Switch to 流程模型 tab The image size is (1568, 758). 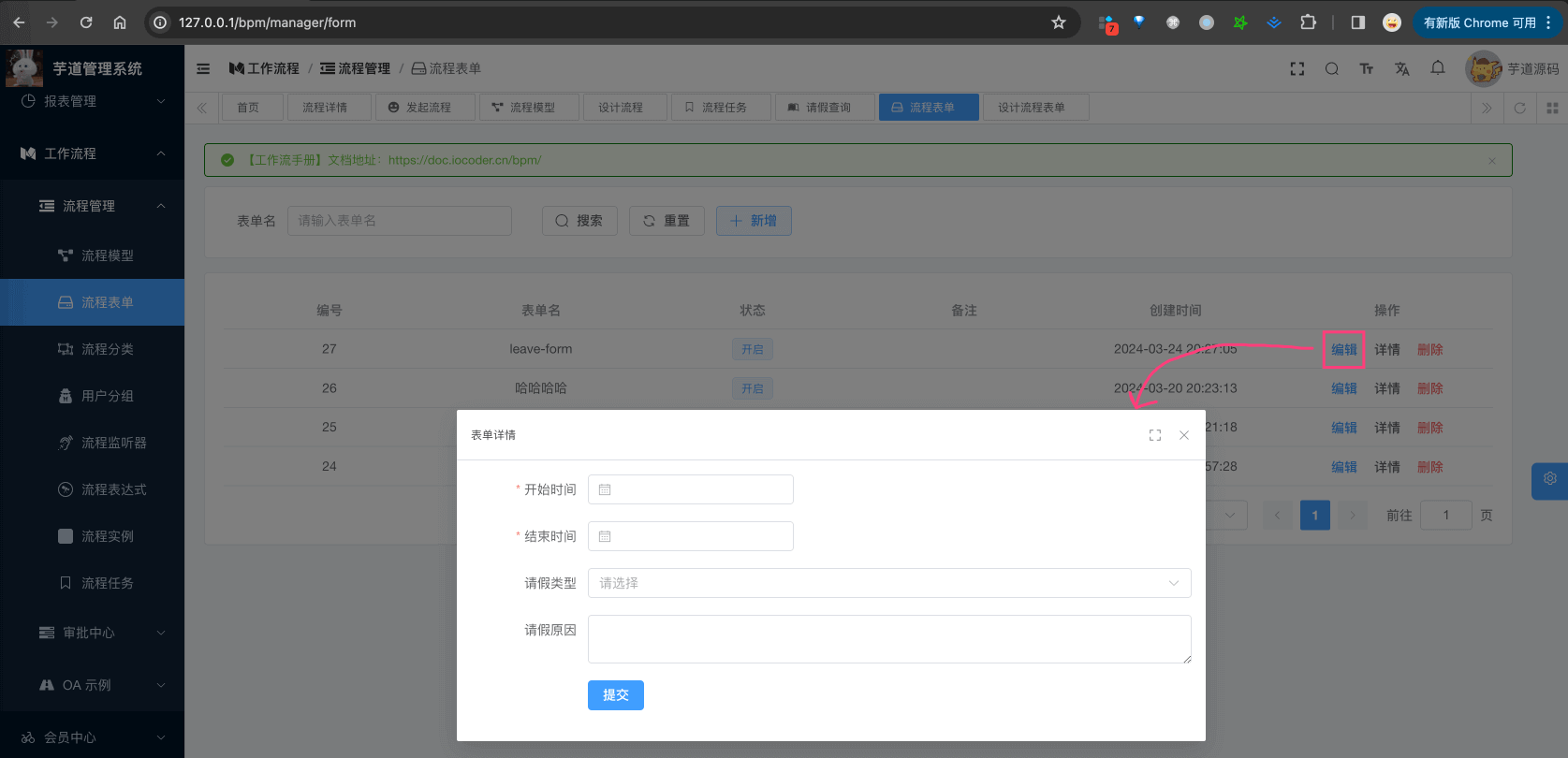point(530,108)
